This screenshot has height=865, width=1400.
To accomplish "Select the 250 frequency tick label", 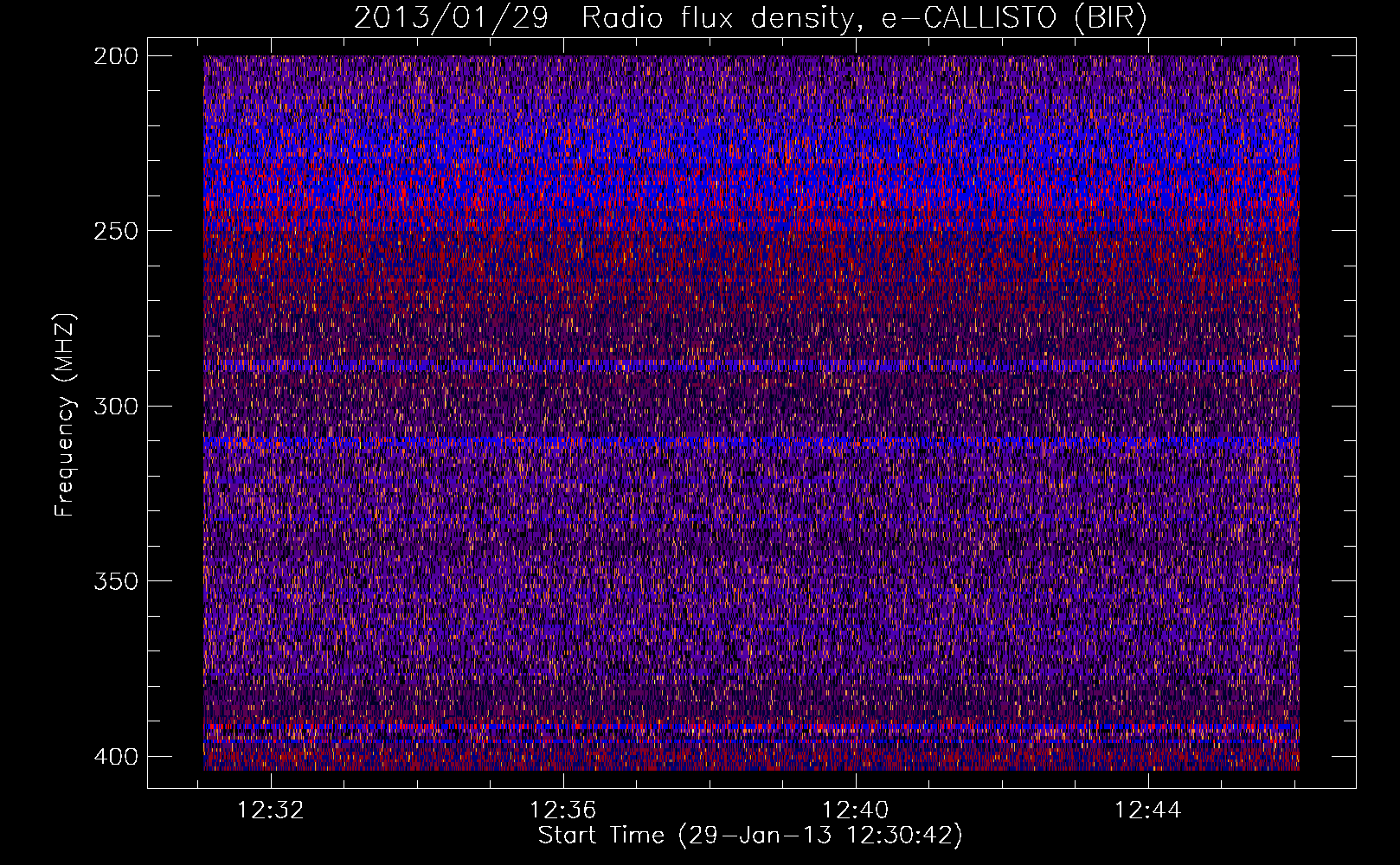I will click(115, 231).
